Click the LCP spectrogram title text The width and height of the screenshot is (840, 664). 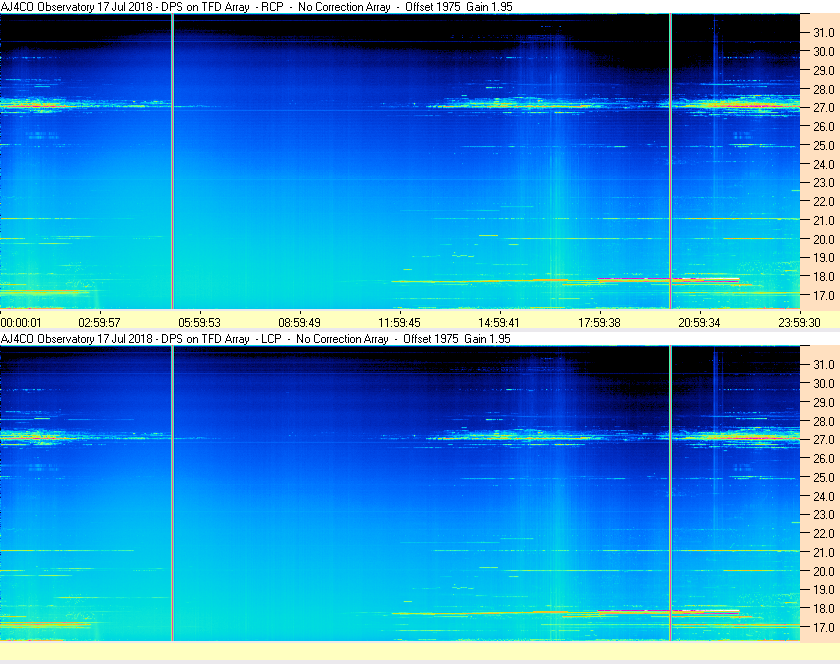[256, 339]
